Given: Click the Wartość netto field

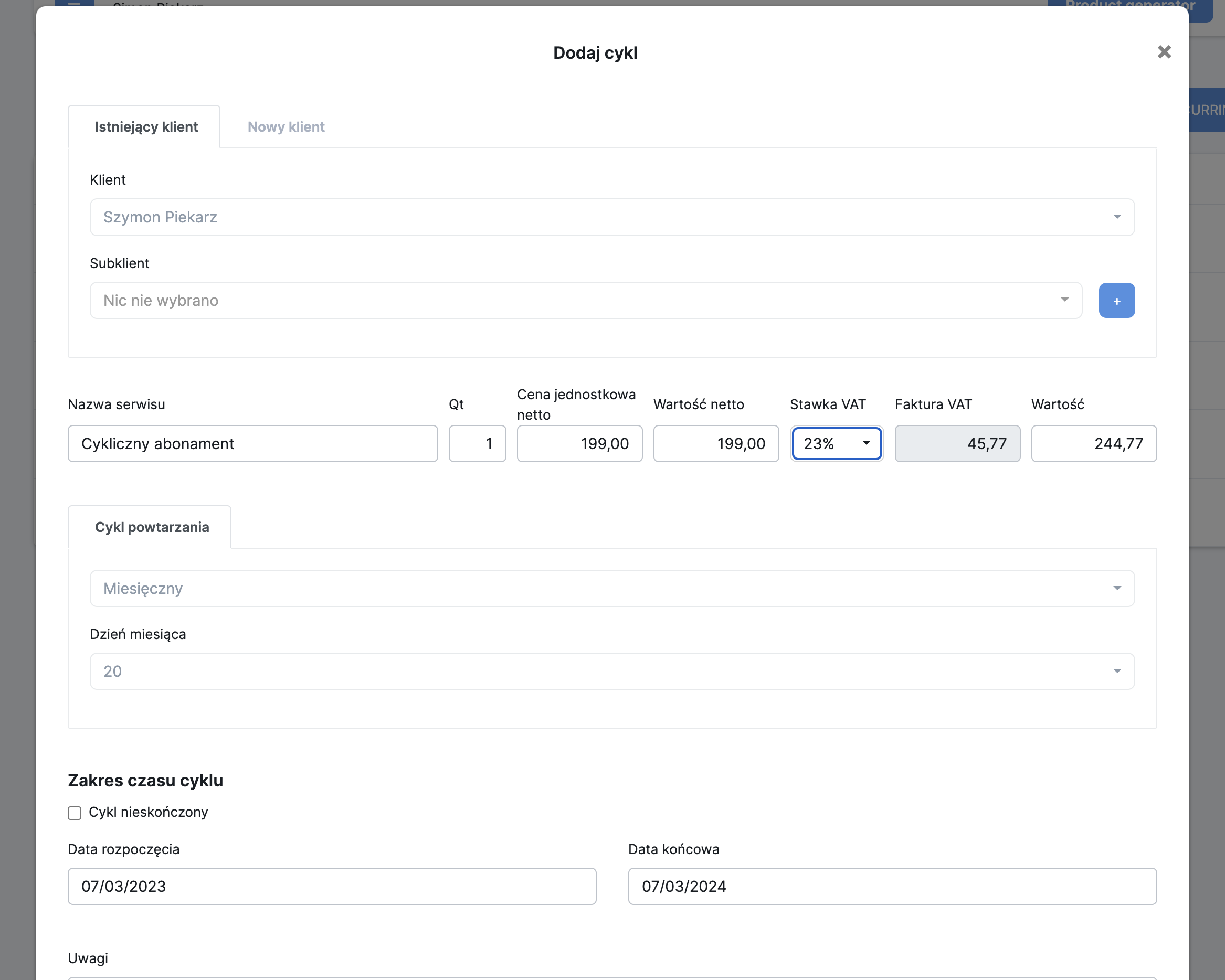Looking at the screenshot, I should coord(715,443).
